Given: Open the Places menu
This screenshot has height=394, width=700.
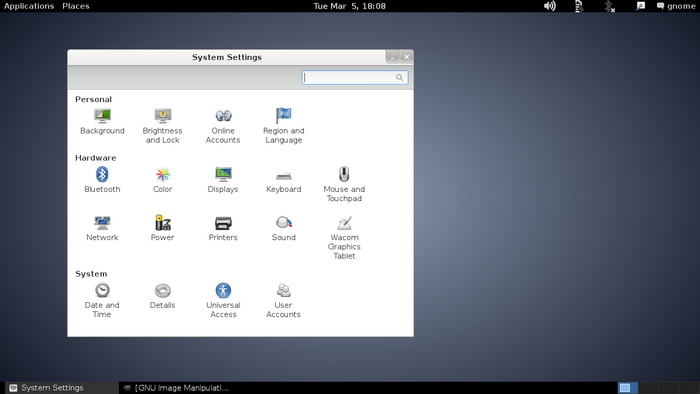Looking at the screenshot, I should 76,6.
